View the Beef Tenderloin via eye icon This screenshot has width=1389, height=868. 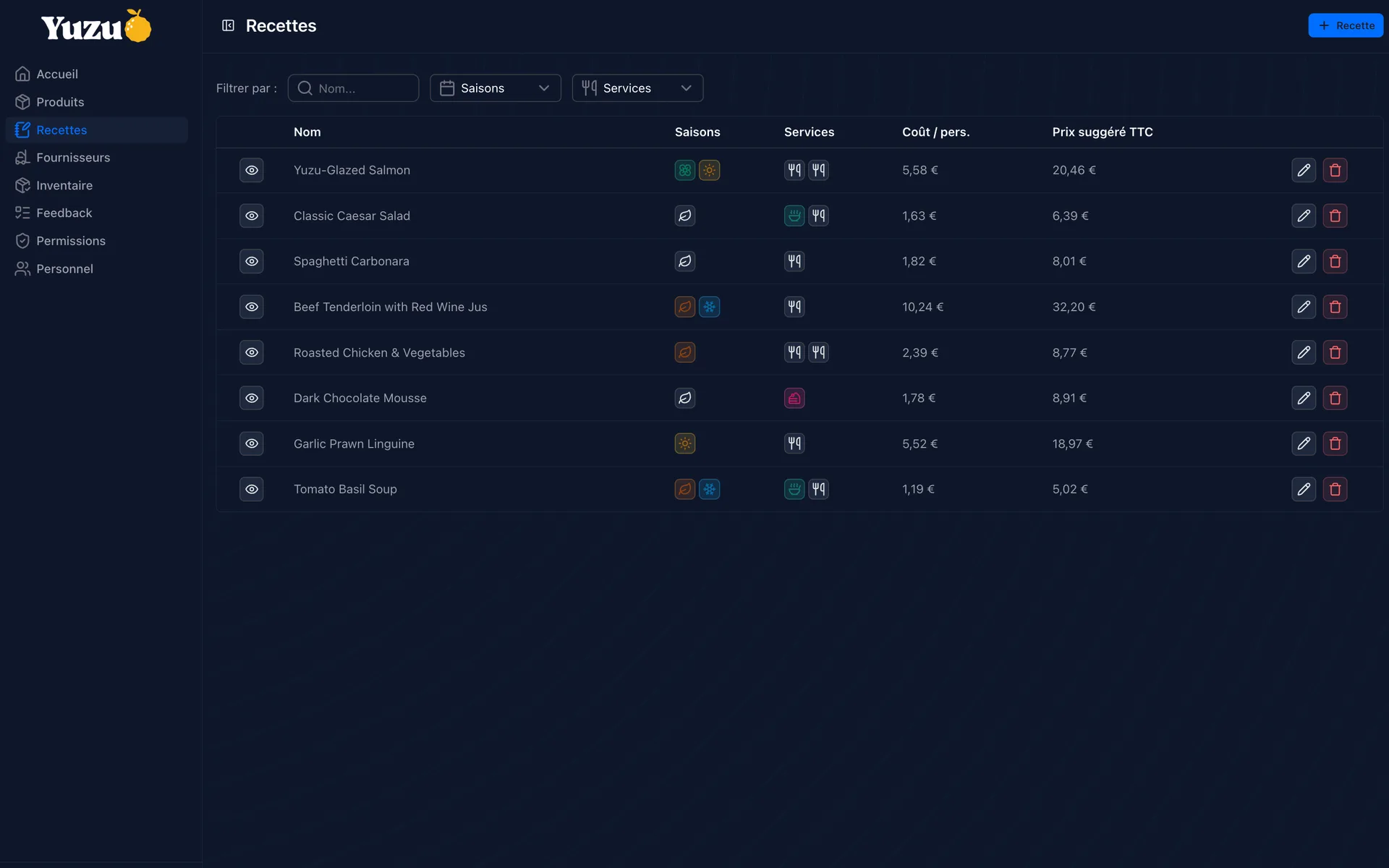[252, 307]
